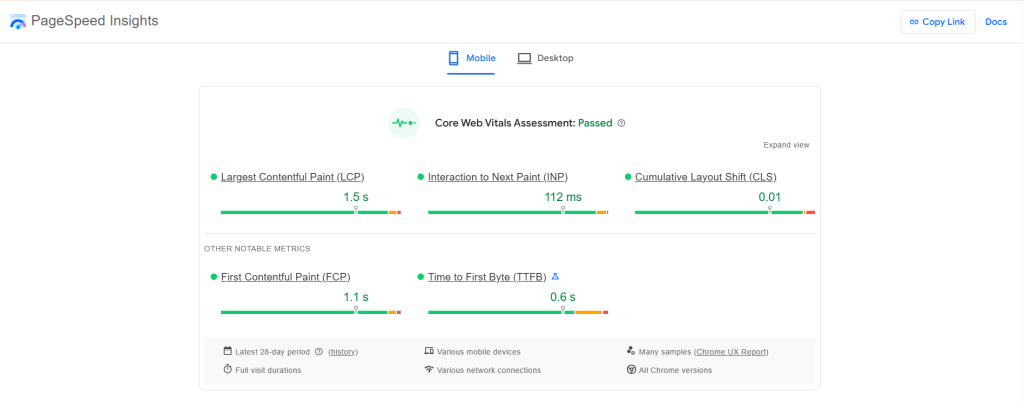This screenshot has width=1024, height=401.
Task: Click the TTFB distribution bar
Action: (x=518, y=312)
